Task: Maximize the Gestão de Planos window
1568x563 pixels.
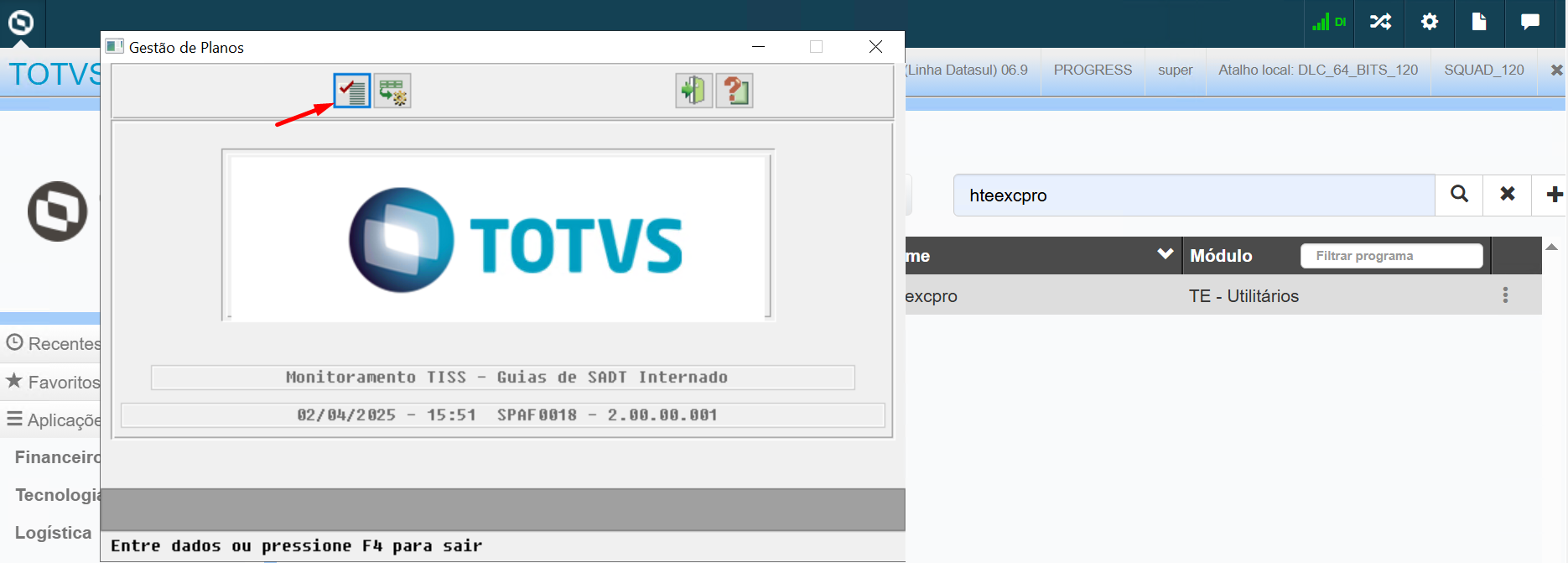Action: coord(816,47)
